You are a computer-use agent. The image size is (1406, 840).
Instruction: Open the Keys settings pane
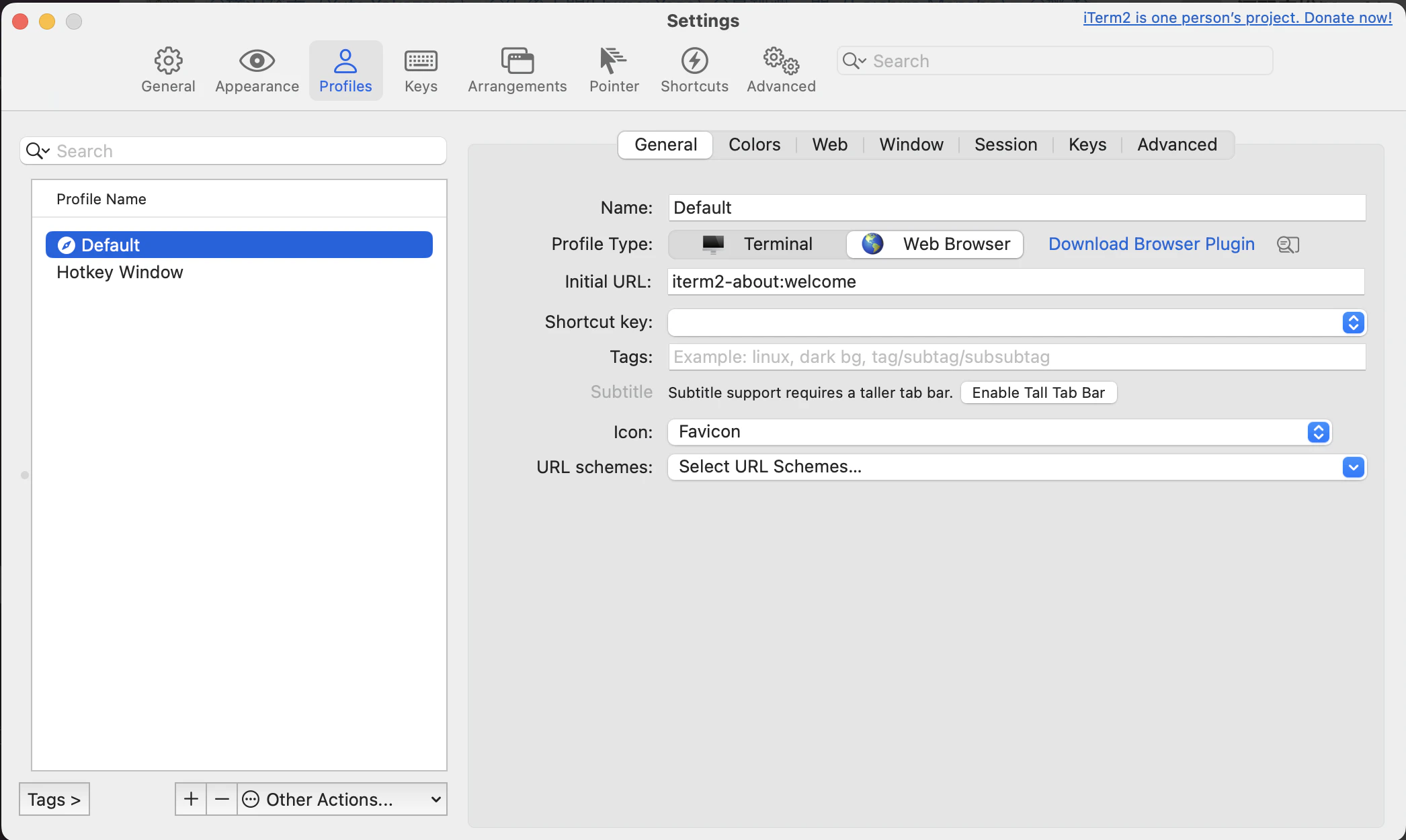[x=421, y=71]
